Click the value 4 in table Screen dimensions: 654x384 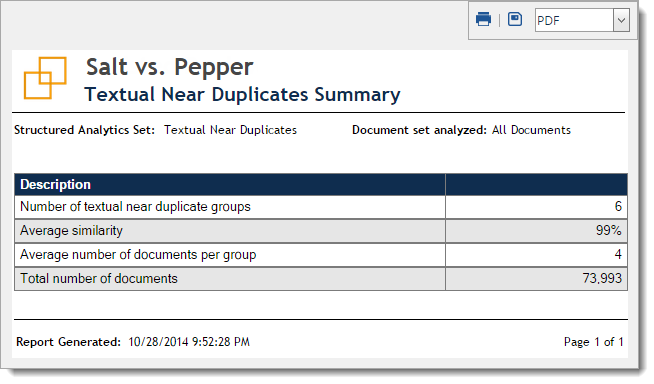point(618,254)
